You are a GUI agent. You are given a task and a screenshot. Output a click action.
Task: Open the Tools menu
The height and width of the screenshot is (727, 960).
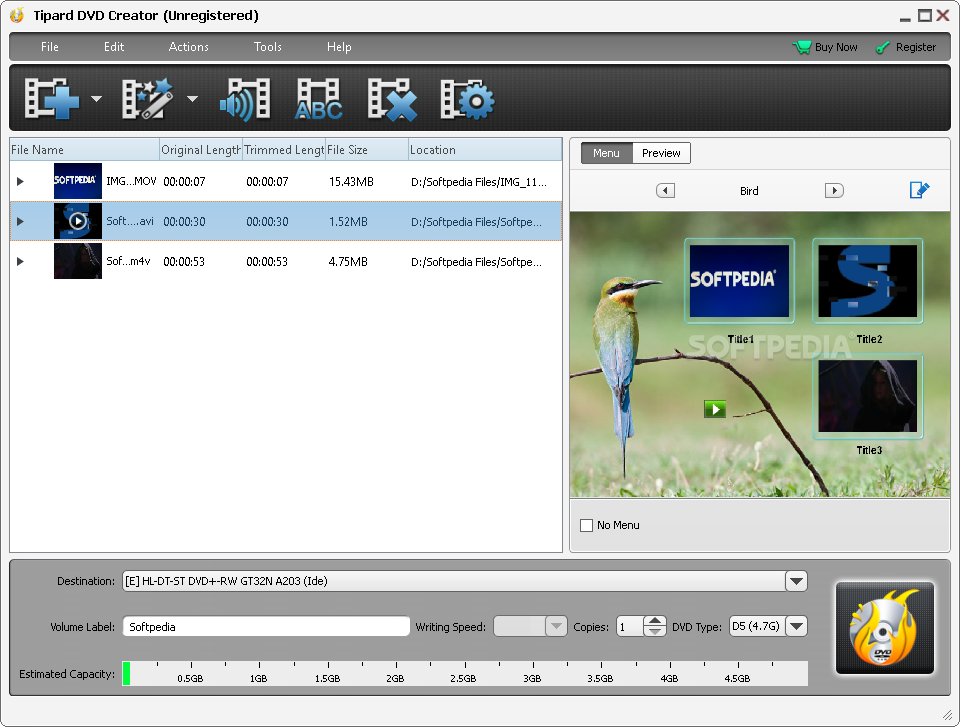(x=268, y=47)
